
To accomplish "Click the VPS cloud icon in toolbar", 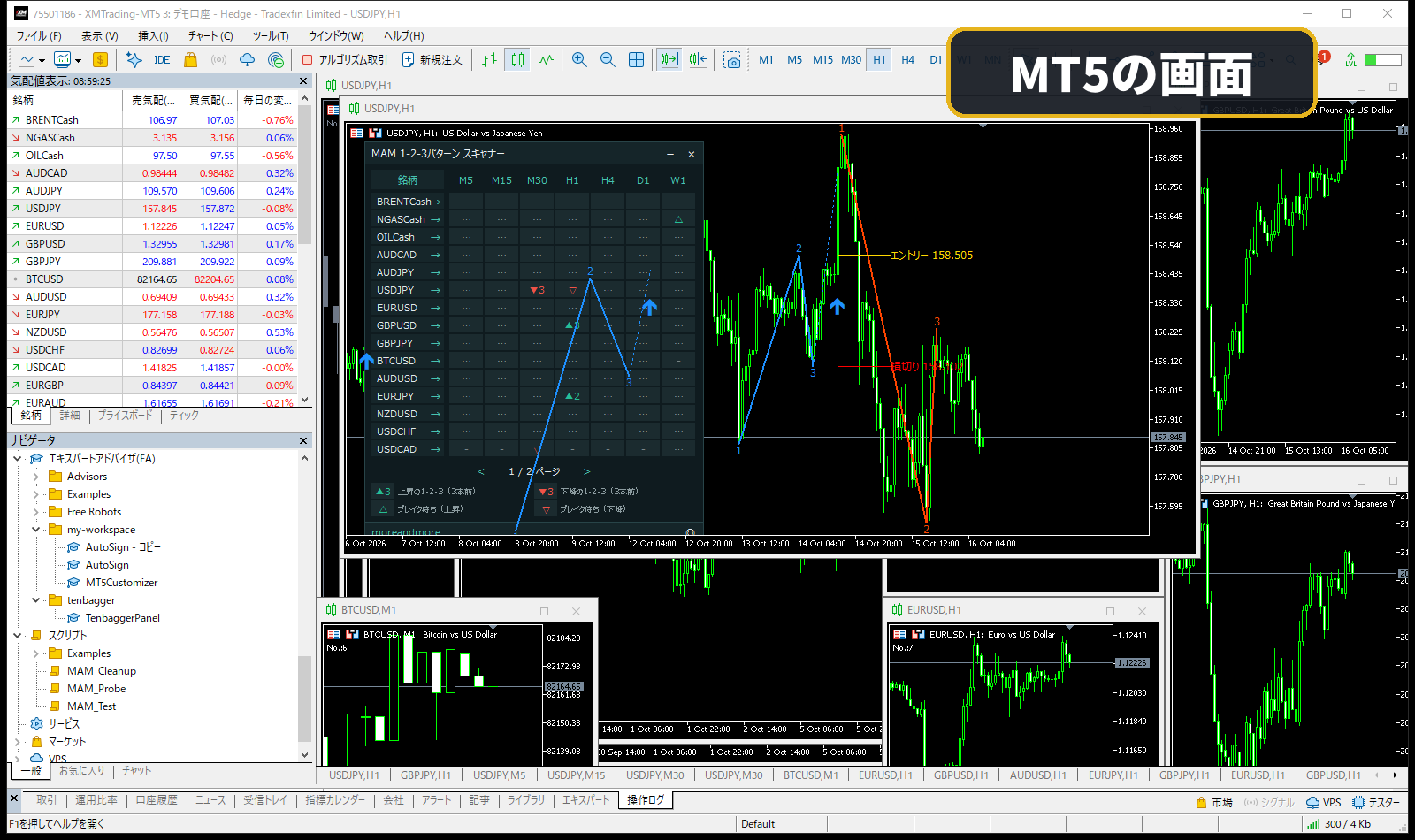I will 248,60.
